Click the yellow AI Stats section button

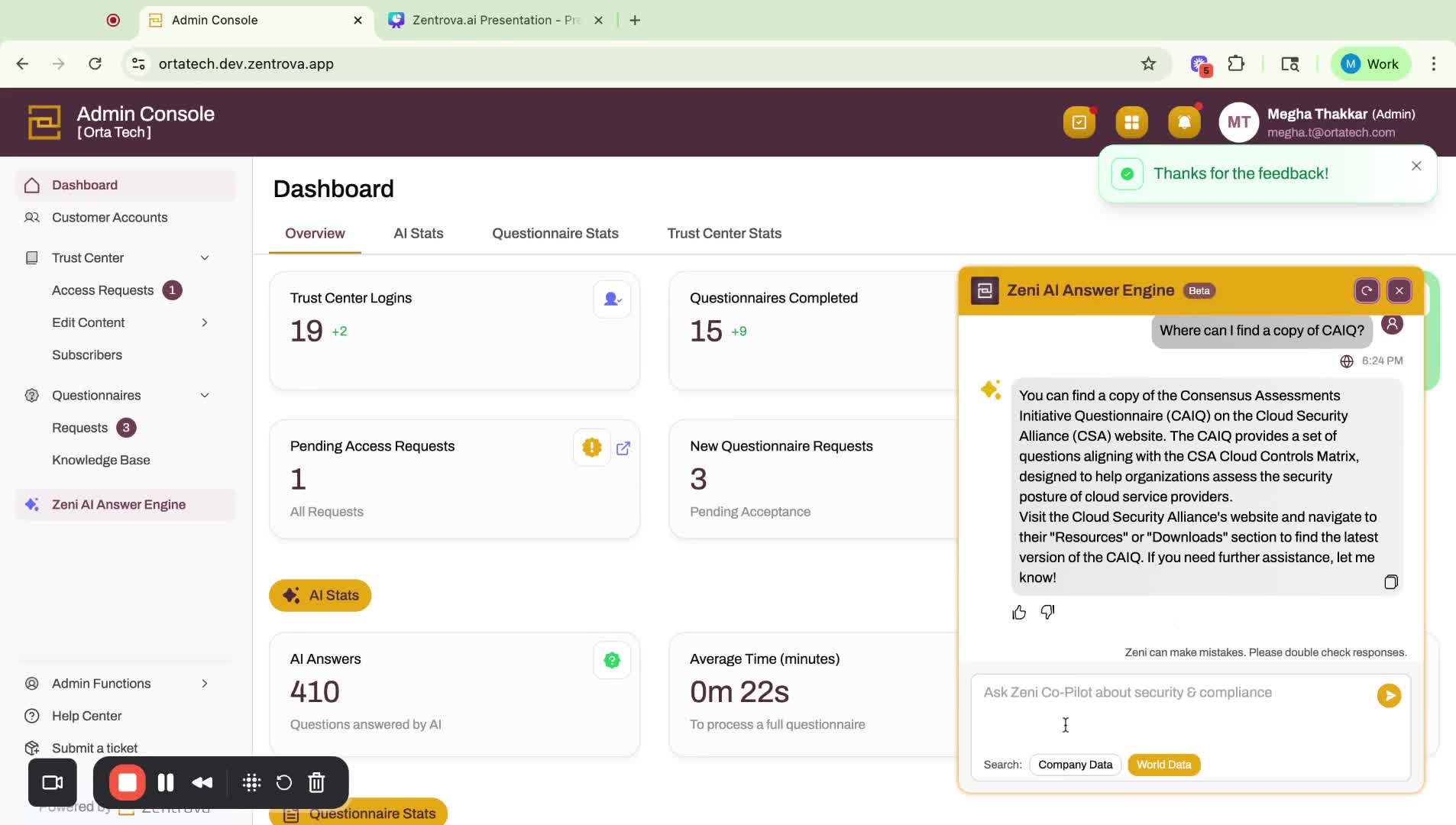(x=320, y=596)
